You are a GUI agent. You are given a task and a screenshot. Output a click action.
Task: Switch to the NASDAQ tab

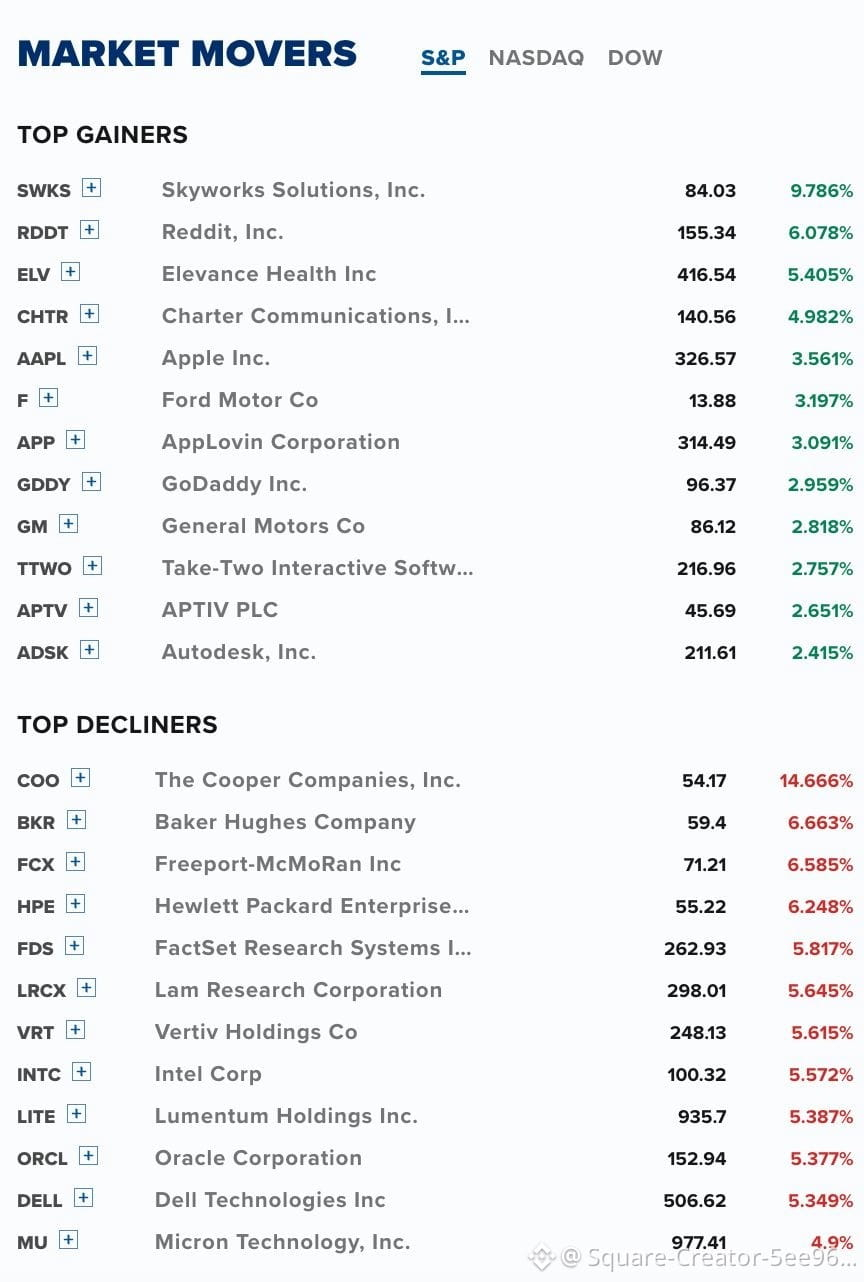[x=536, y=58]
